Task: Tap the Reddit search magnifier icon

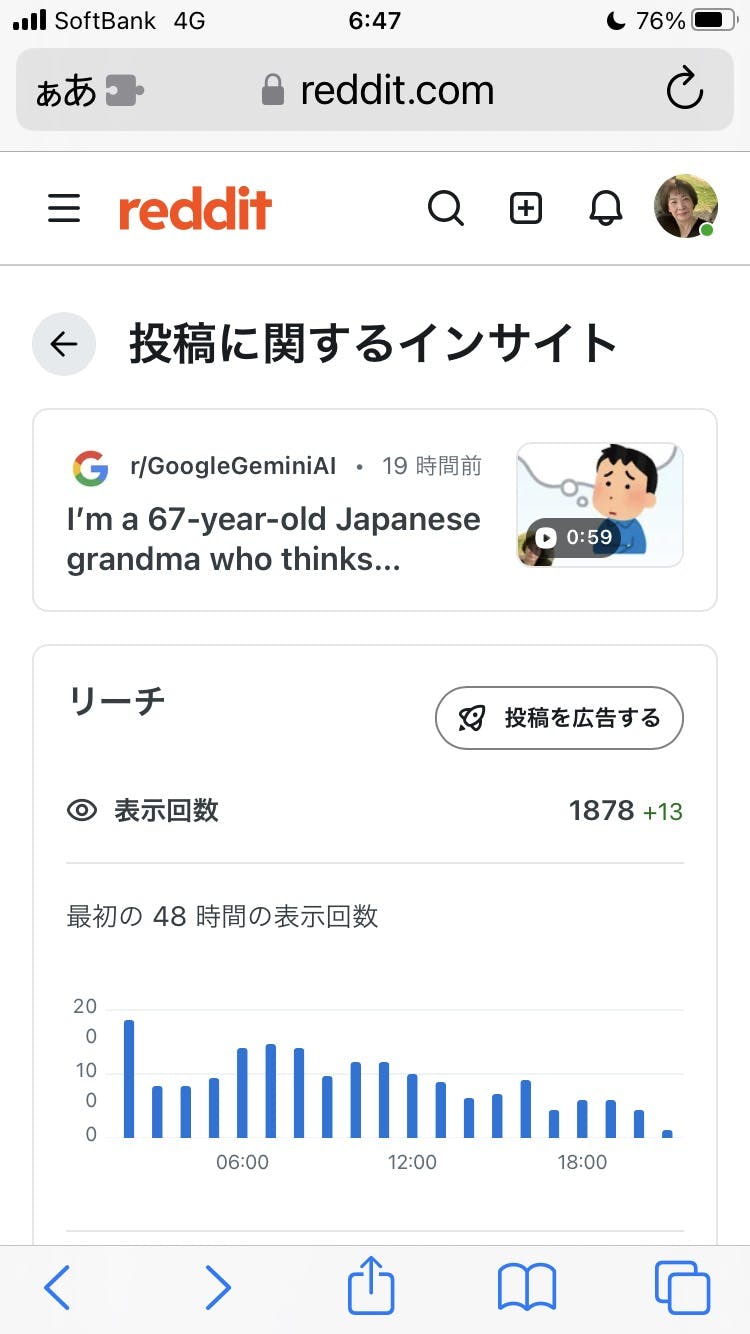Action: [x=445, y=208]
